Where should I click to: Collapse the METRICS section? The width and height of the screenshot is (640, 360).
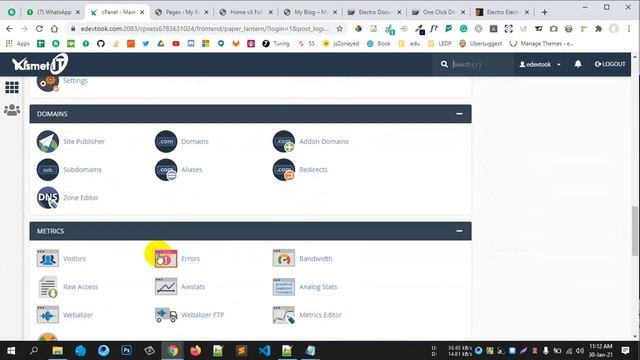coord(459,231)
